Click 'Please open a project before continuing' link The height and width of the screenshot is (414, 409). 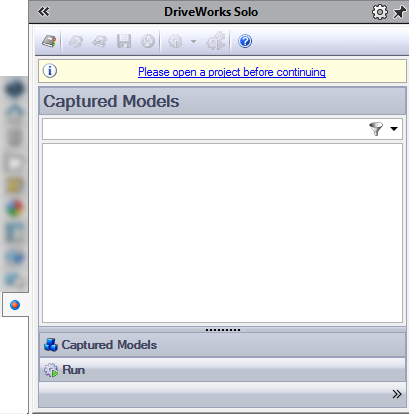232,72
